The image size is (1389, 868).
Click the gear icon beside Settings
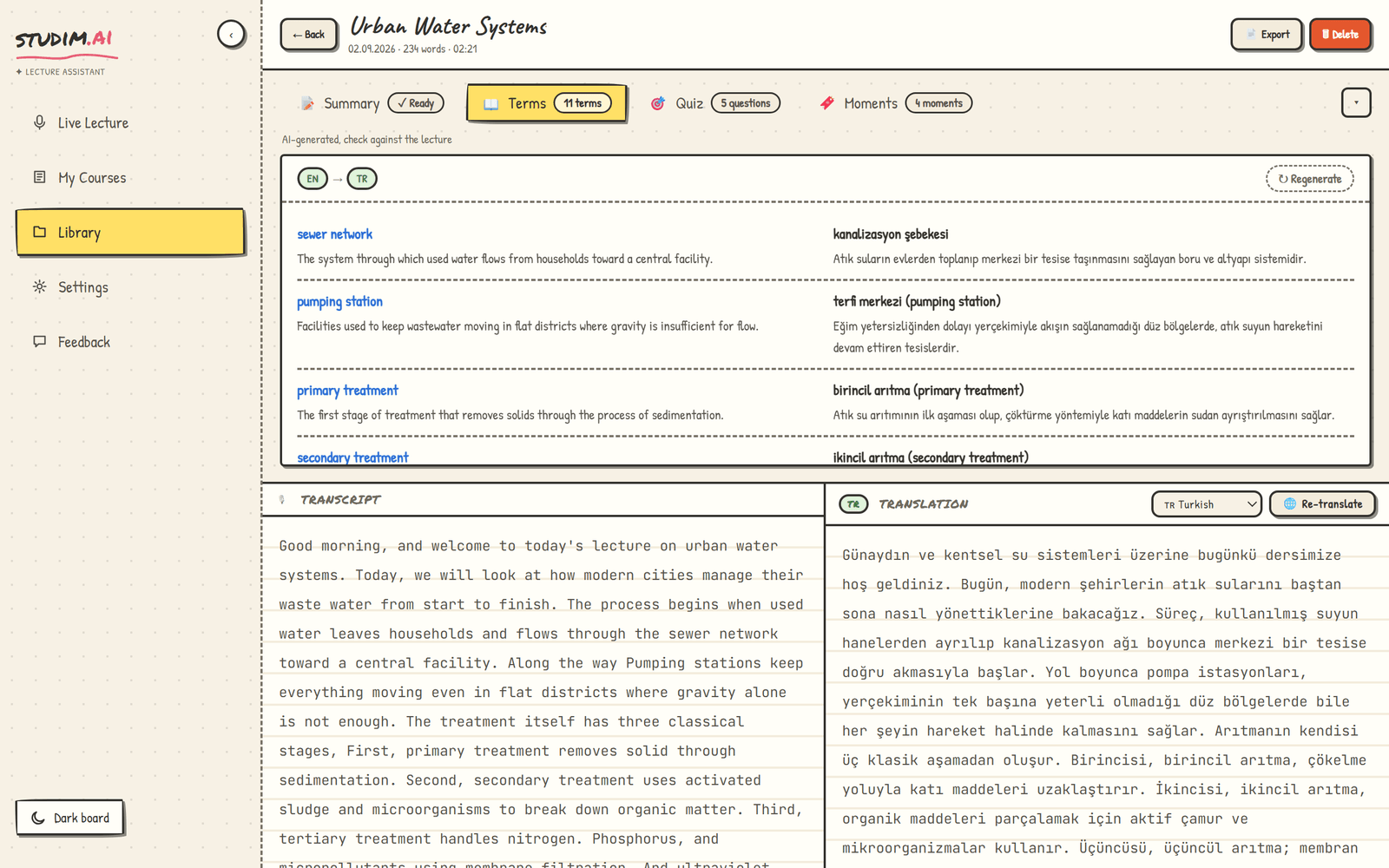[39, 286]
